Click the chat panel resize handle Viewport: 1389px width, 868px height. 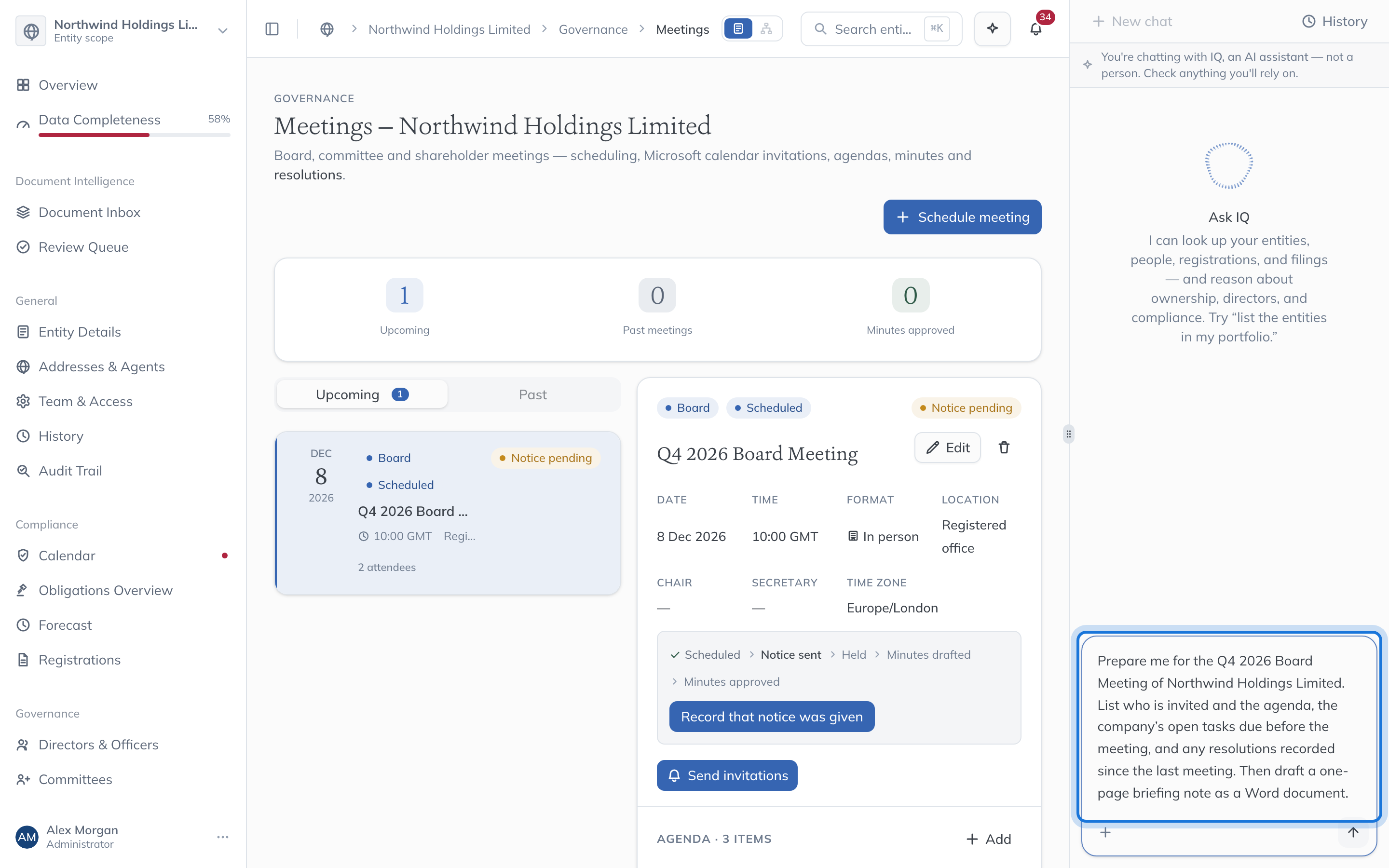[1069, 434]
